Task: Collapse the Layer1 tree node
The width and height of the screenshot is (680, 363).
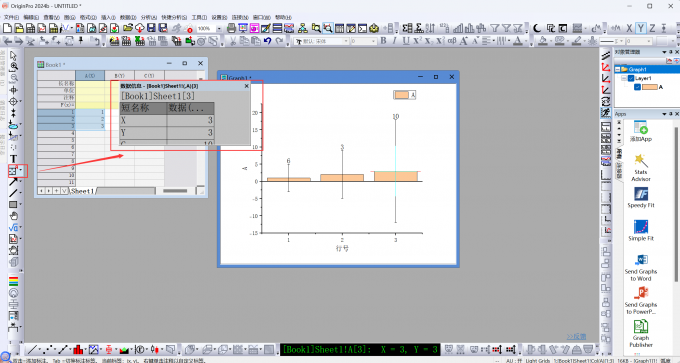Action: 624,78
